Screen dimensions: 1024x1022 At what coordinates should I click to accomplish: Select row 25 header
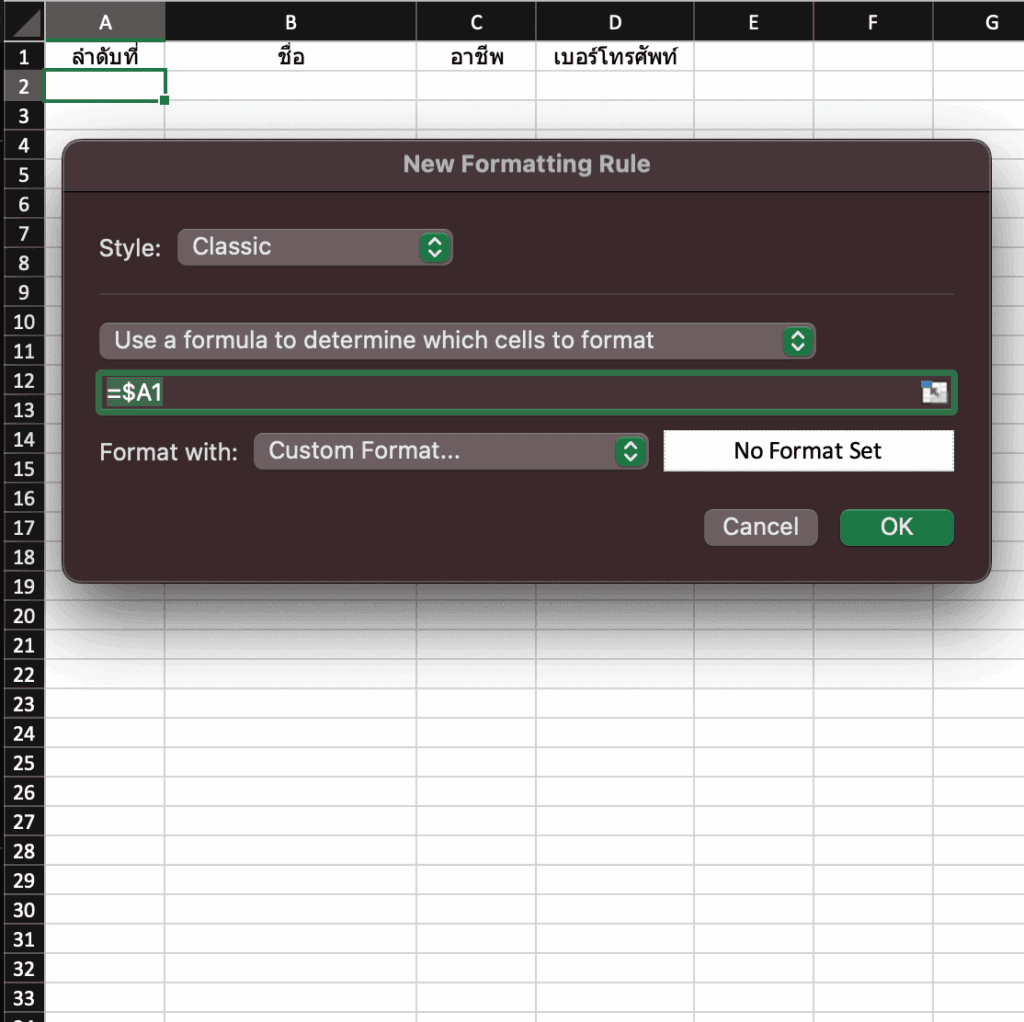click(x=24, y=763)
